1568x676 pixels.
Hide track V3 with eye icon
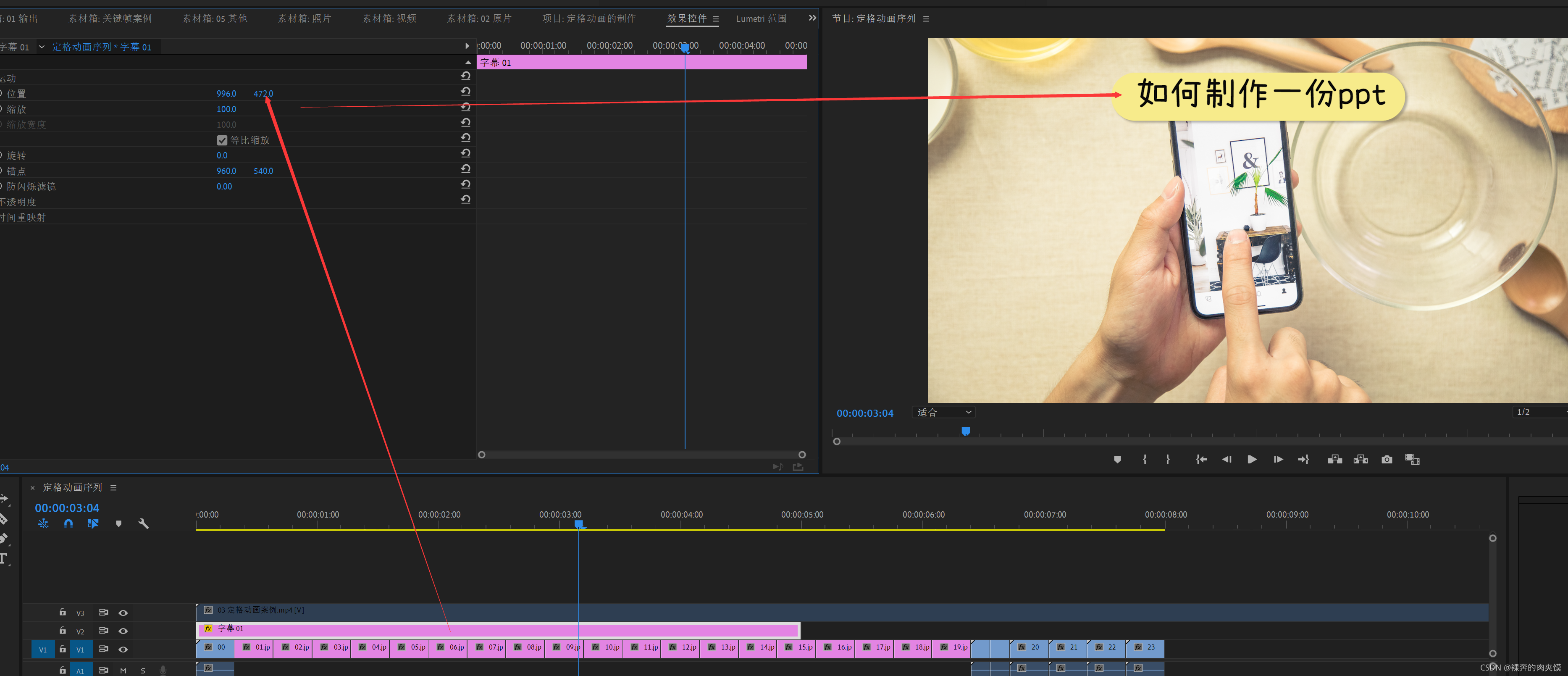pyautogui.click(x=123, y=613)
